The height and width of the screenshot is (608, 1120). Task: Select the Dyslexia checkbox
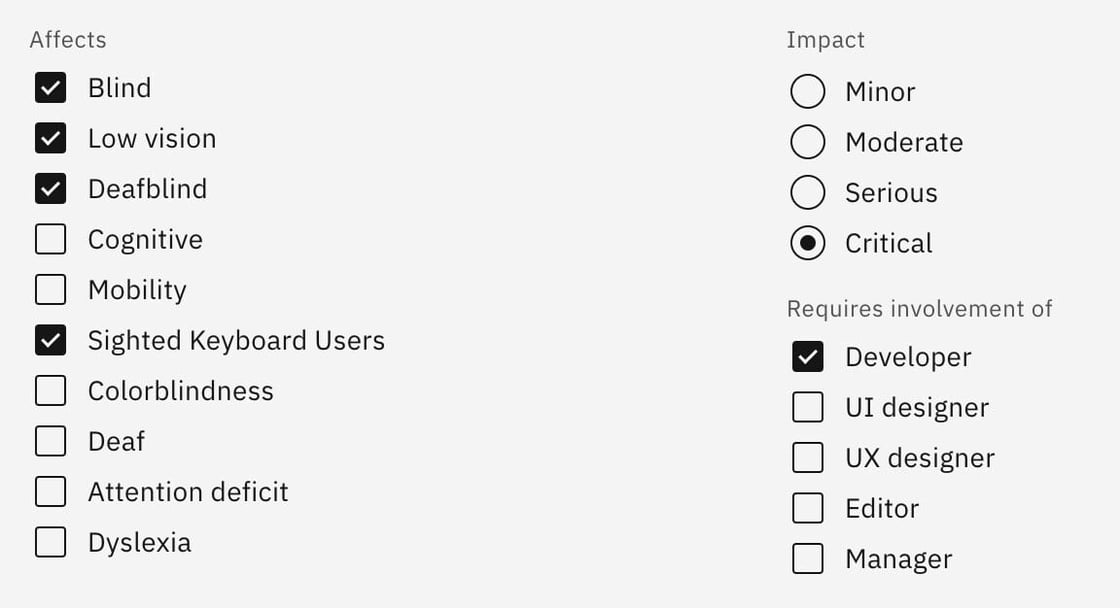(50, 542)
